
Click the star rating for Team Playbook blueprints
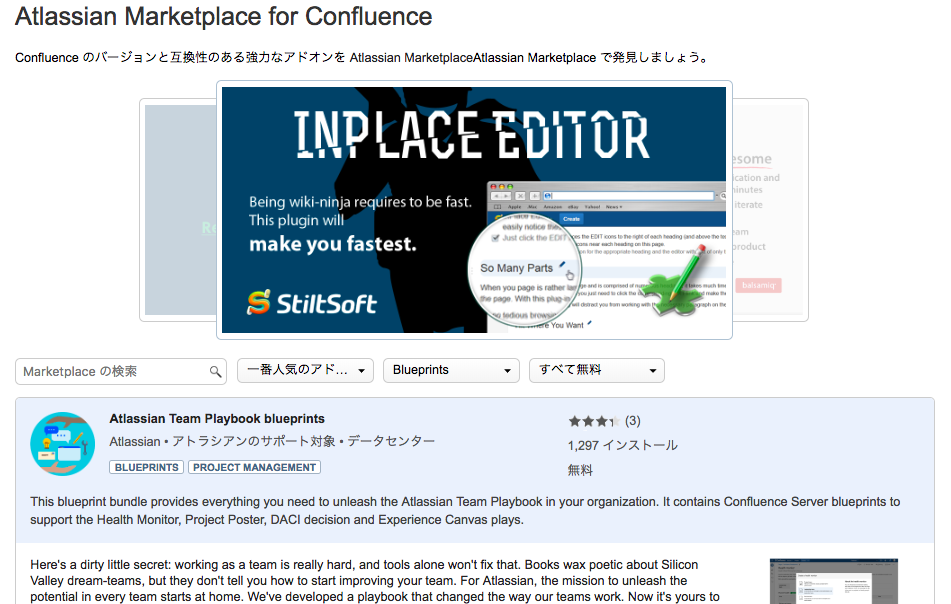point(594,421)
